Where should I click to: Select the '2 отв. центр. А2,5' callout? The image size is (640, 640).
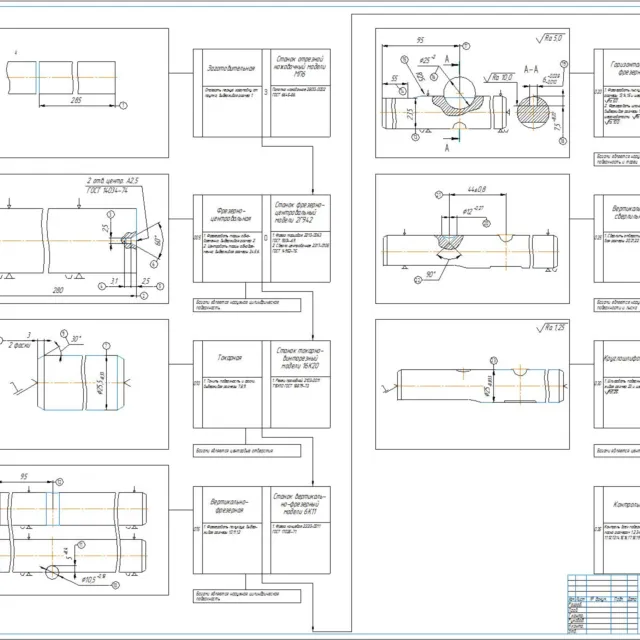pos(113,180)
